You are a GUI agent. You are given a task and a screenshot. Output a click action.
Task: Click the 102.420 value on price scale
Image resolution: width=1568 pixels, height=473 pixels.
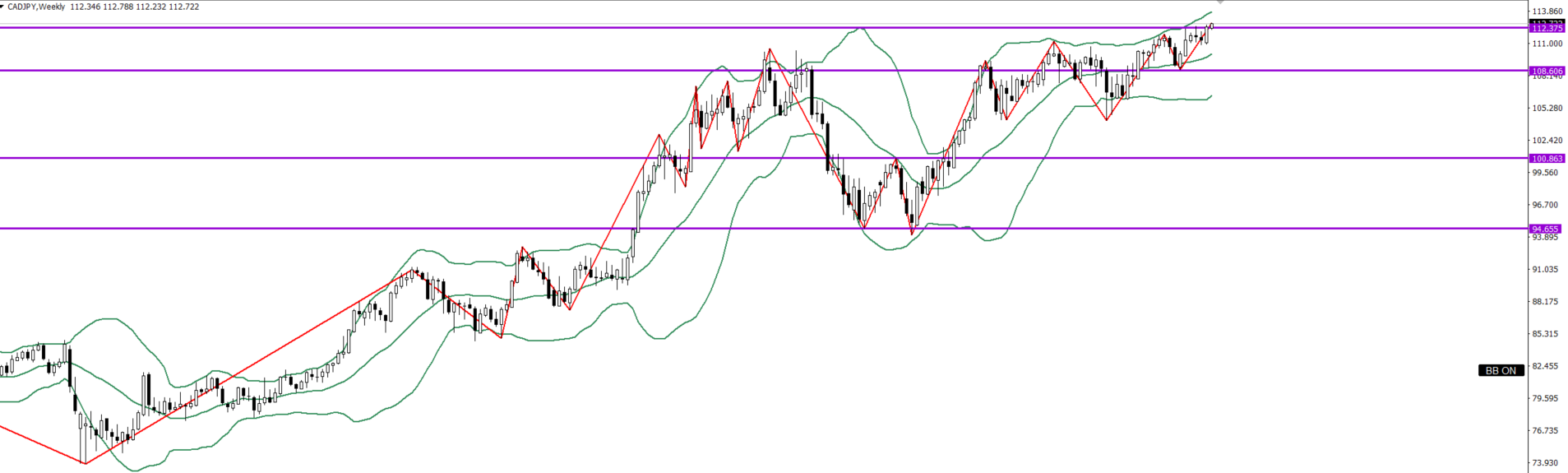[x=1546, y=141]
